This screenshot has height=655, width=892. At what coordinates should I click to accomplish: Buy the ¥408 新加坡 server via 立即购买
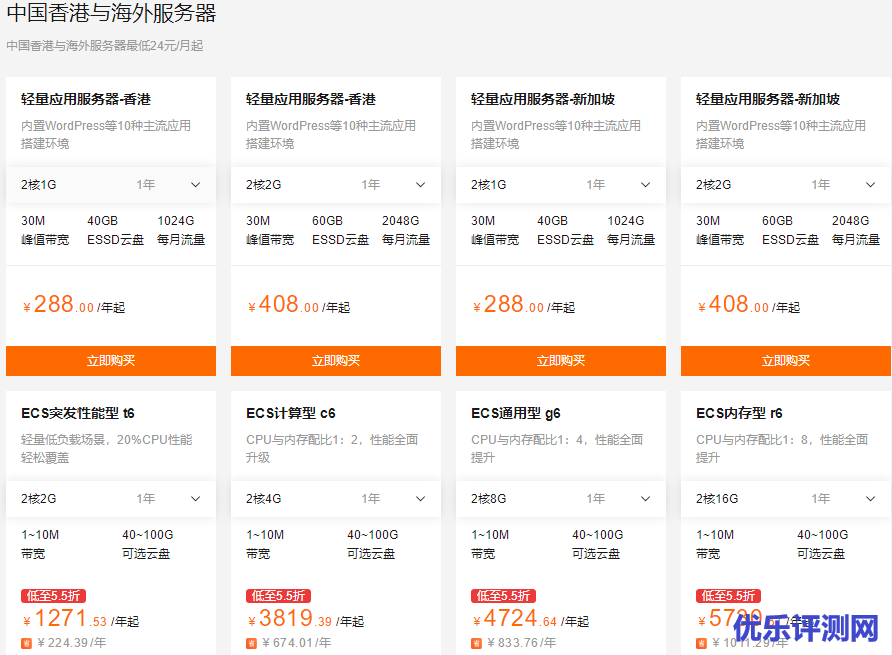786,361
